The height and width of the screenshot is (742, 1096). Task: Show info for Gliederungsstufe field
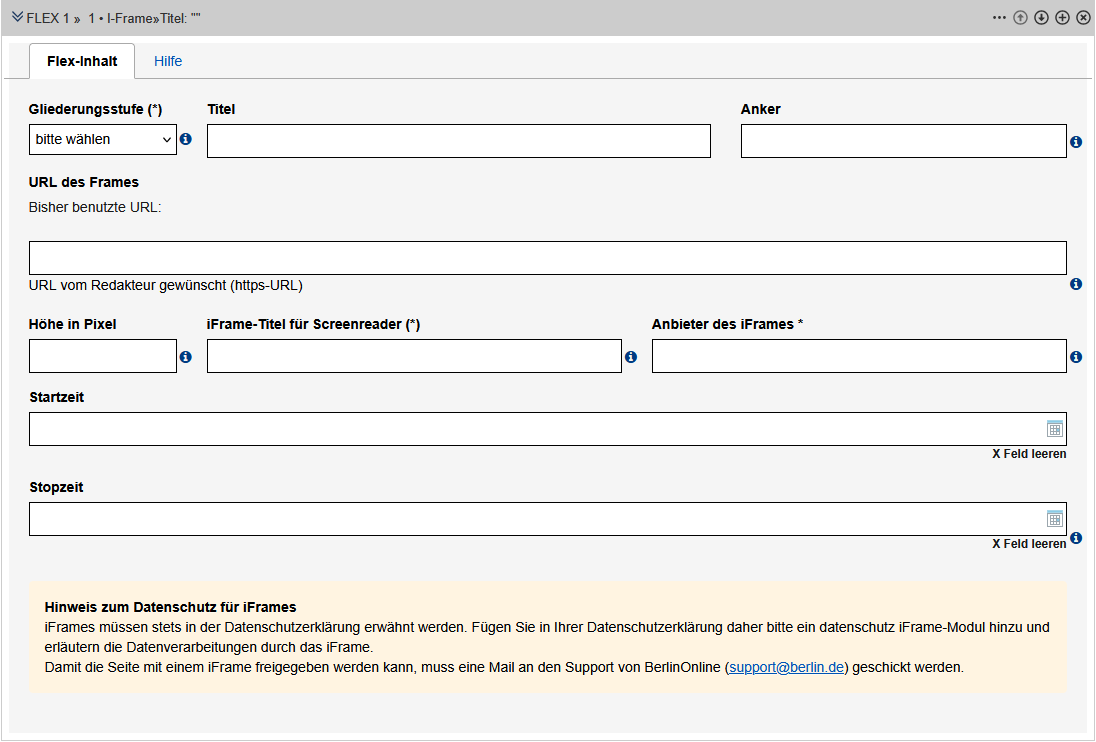[x=185, y=139]
